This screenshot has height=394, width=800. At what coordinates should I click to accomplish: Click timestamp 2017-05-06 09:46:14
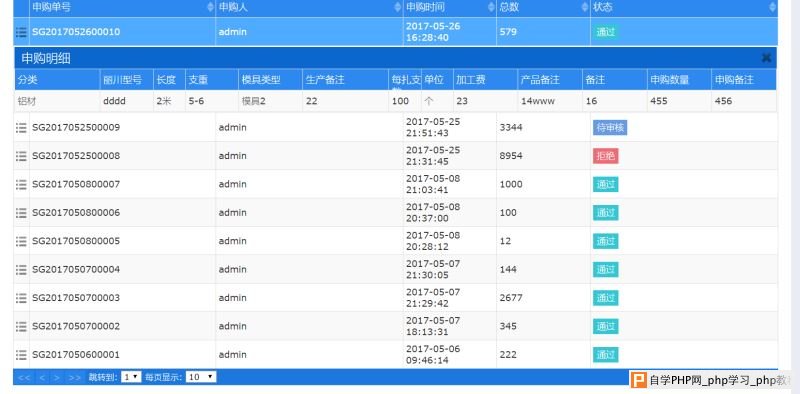[433, 355]
